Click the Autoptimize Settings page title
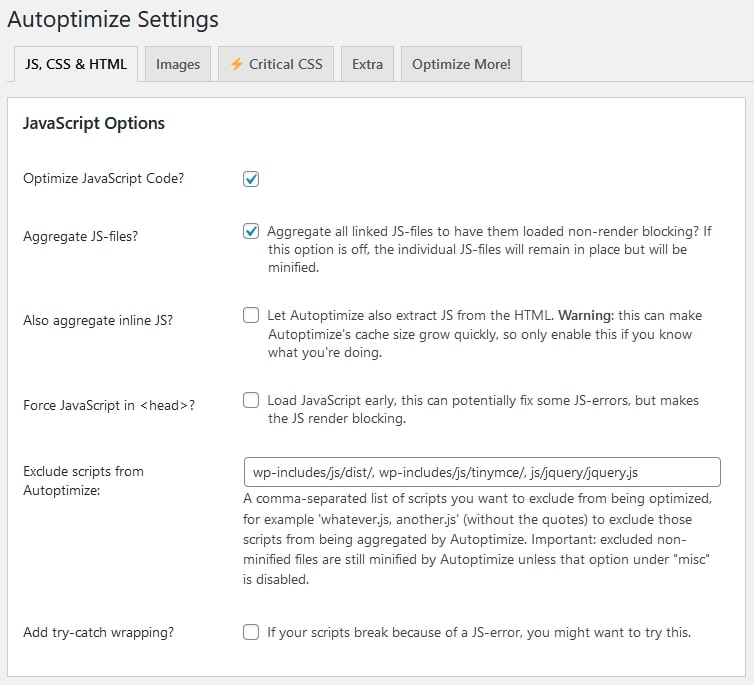 click(113, 20)
